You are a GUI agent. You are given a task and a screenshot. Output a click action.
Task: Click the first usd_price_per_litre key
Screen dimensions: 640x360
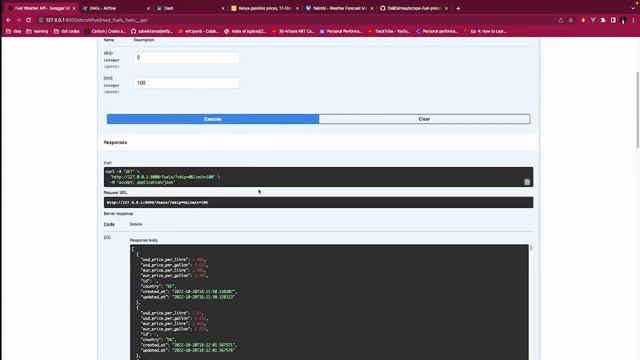[165, 260]
